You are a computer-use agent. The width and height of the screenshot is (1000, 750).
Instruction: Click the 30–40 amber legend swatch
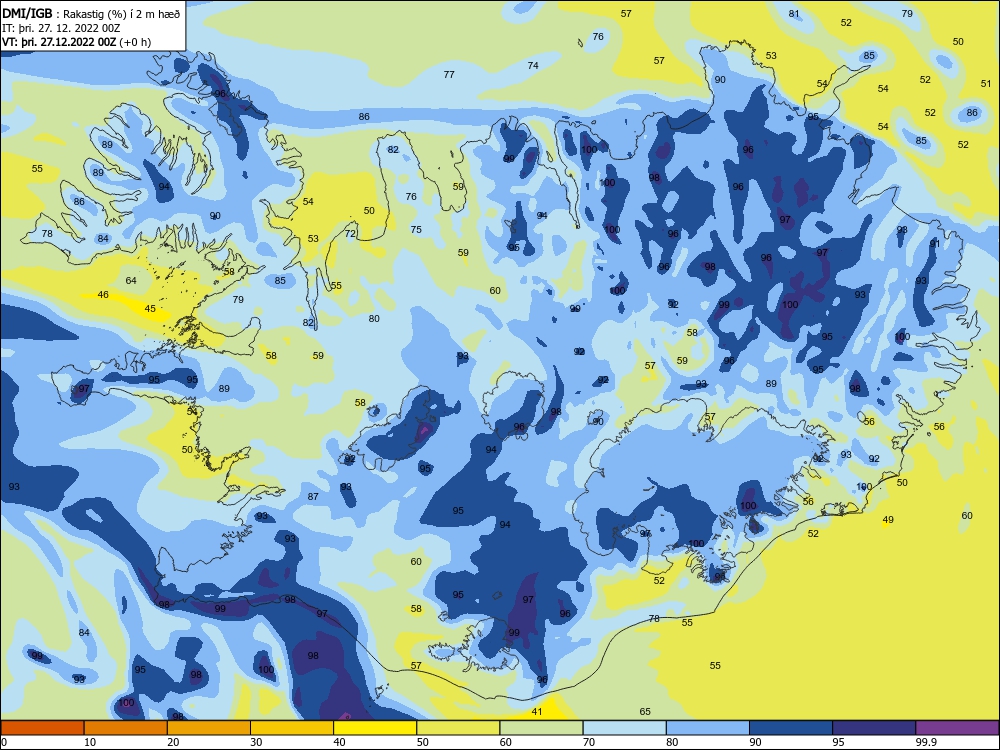pyautogui.click(x=292, y=728)
